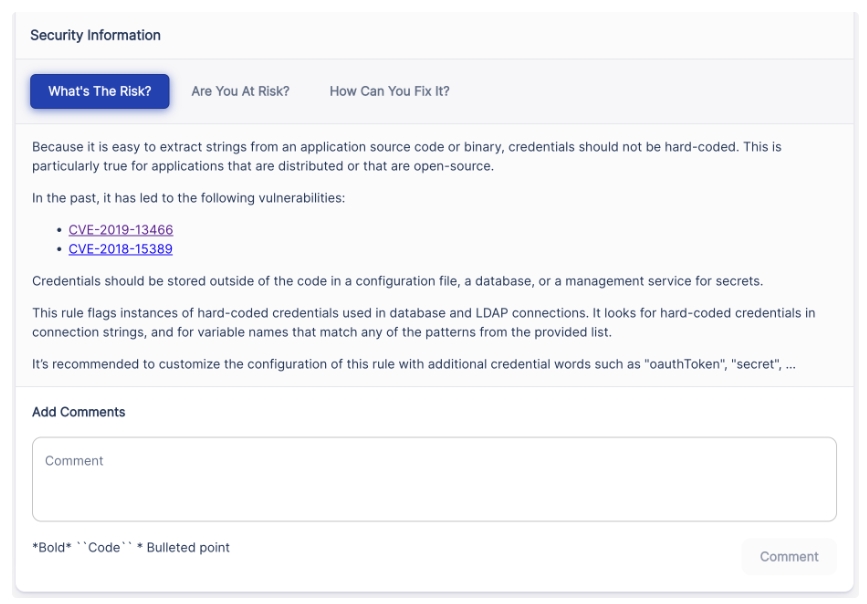
Task: Click the bullet marker before CVE-2019-13466
Action: (x=61, y=230)
